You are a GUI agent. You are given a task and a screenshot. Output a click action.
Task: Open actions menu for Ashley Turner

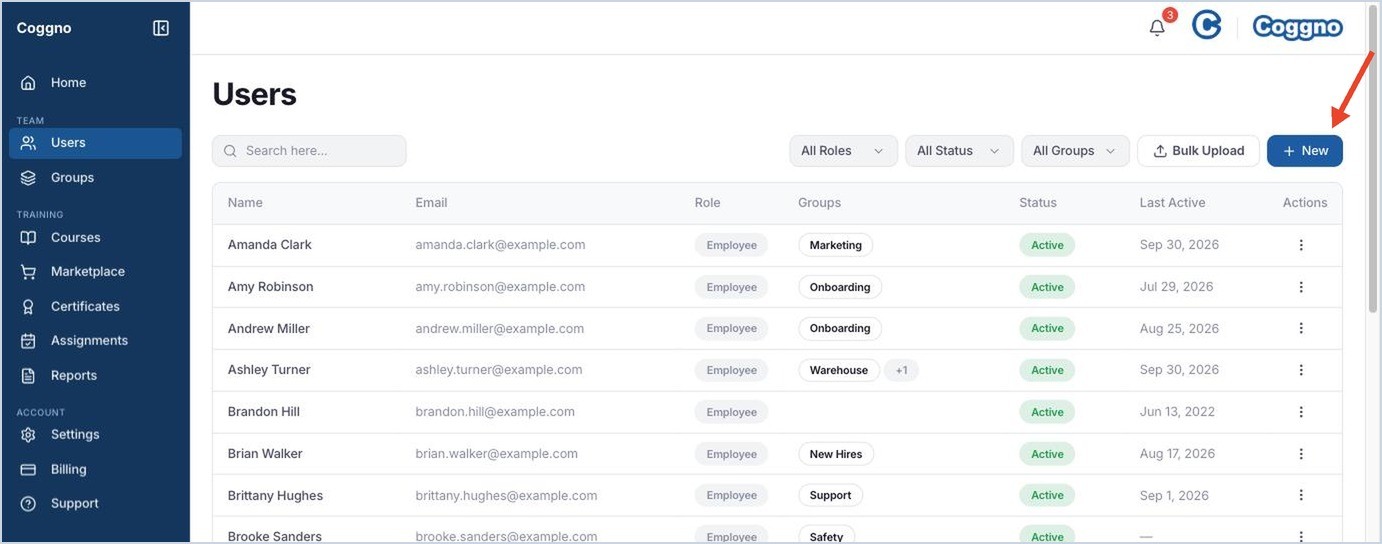pos(1301,370)
